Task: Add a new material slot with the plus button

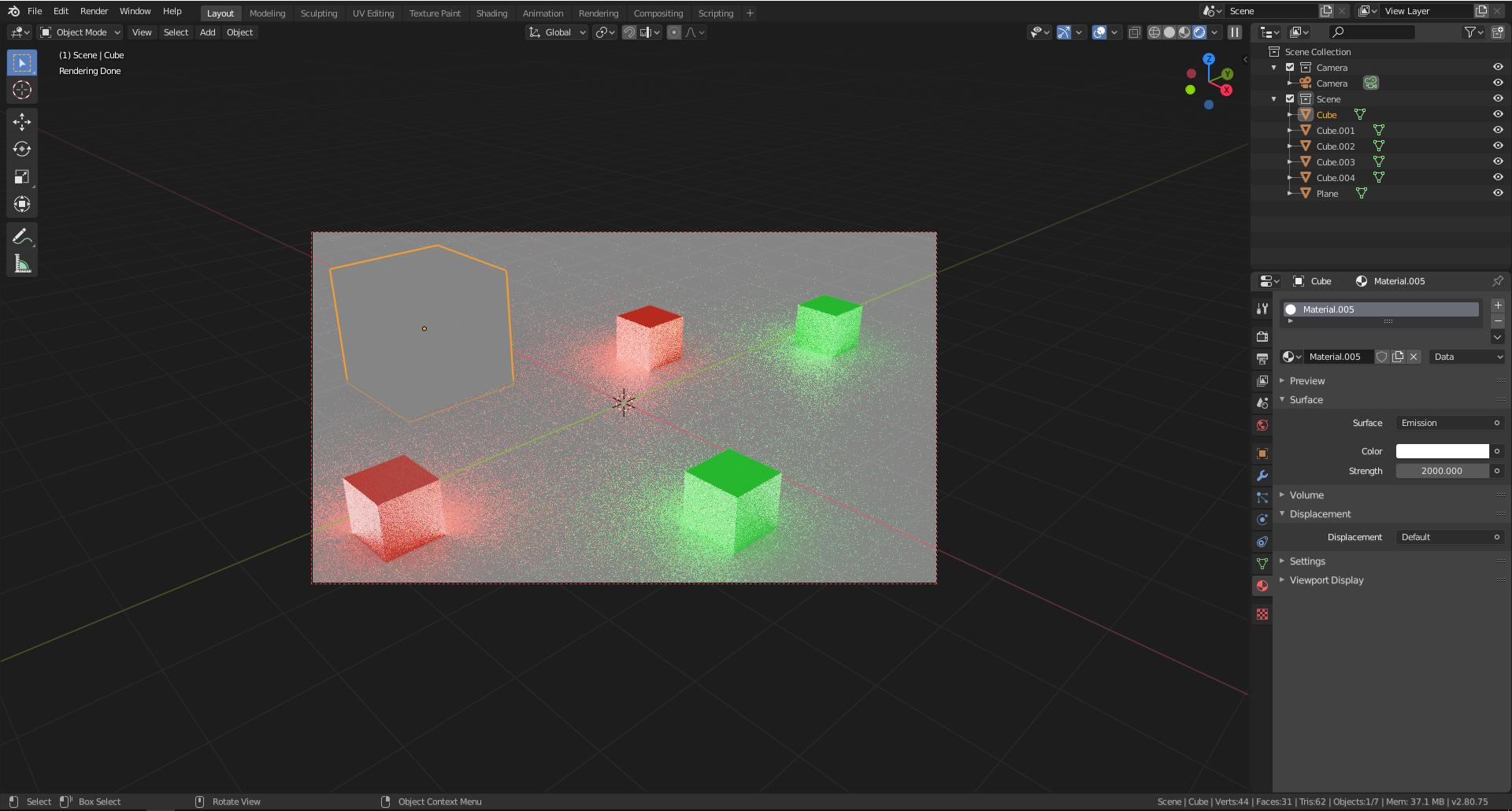Action: pyautogui.click(x=1498, y=306)
